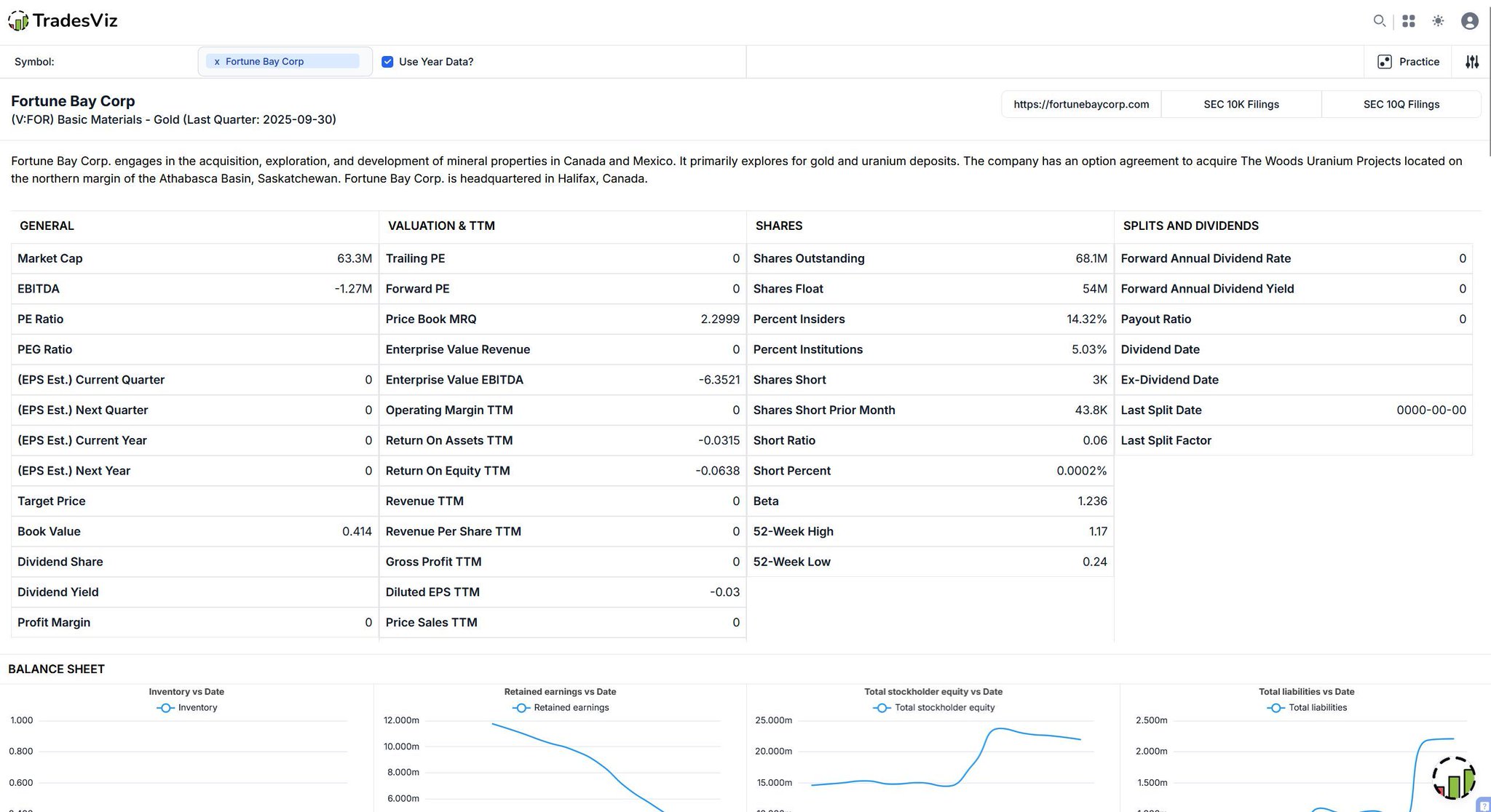Toggle the Retained earnings legend marker

(521, 708)
